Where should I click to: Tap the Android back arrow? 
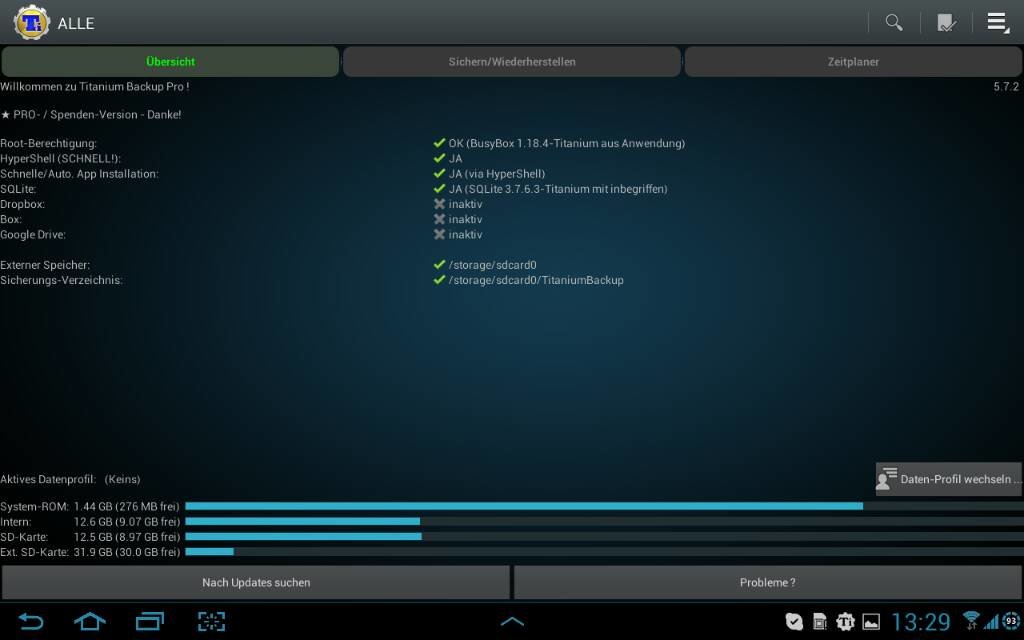tap(30, 621)
